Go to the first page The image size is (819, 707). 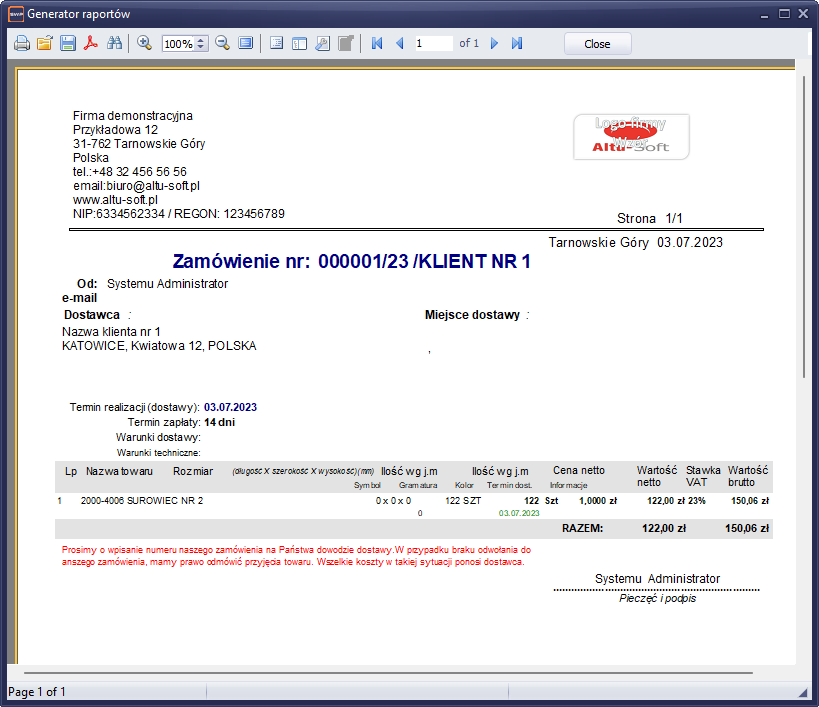(377, 44)
